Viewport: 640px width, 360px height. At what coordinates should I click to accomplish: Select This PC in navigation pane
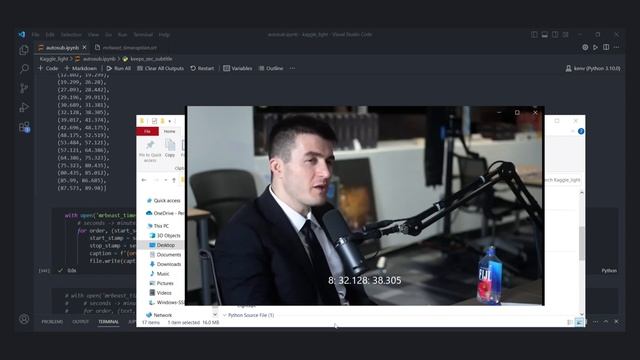point(158,226)
